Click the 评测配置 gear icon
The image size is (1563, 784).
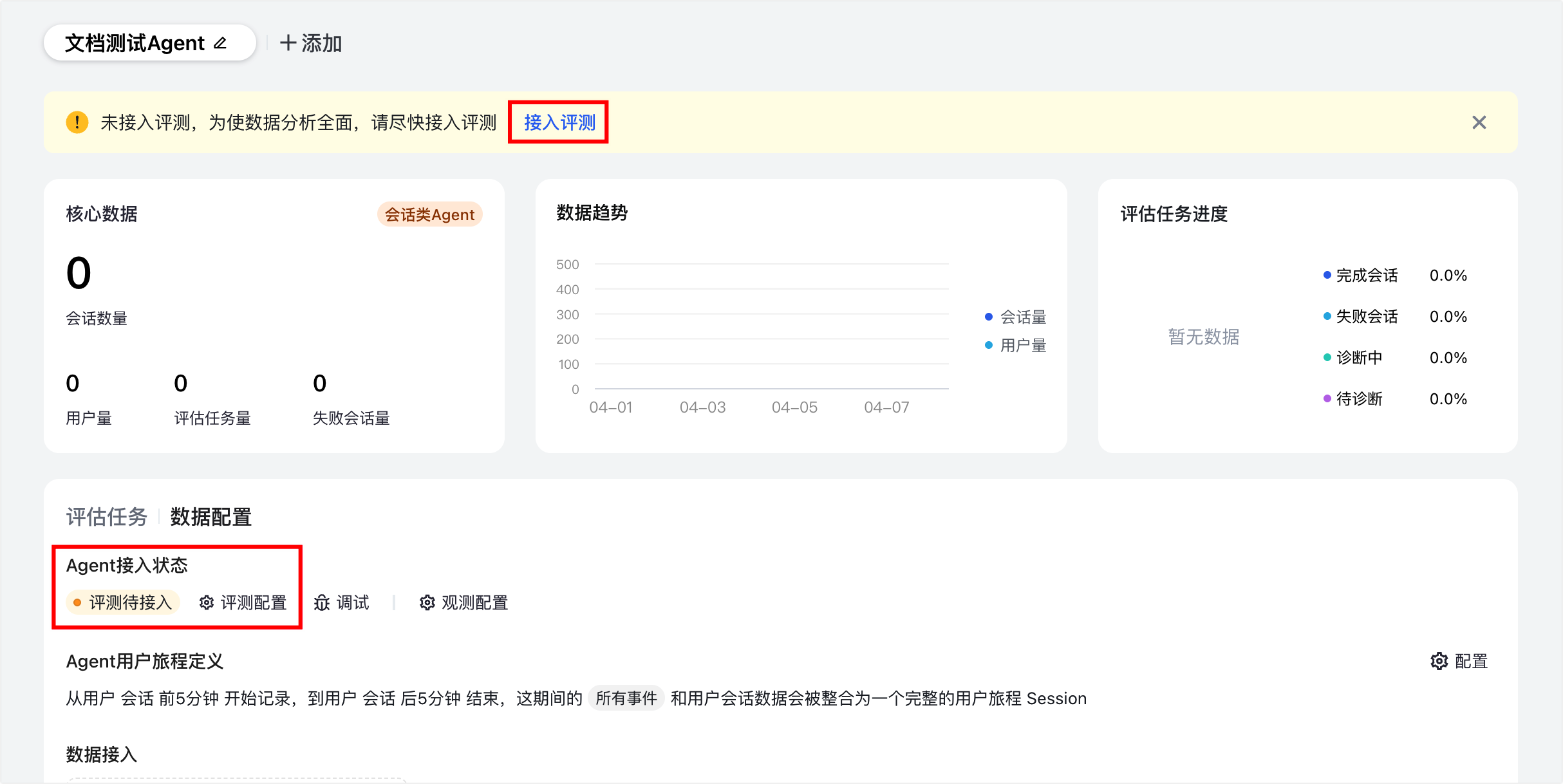207,602
